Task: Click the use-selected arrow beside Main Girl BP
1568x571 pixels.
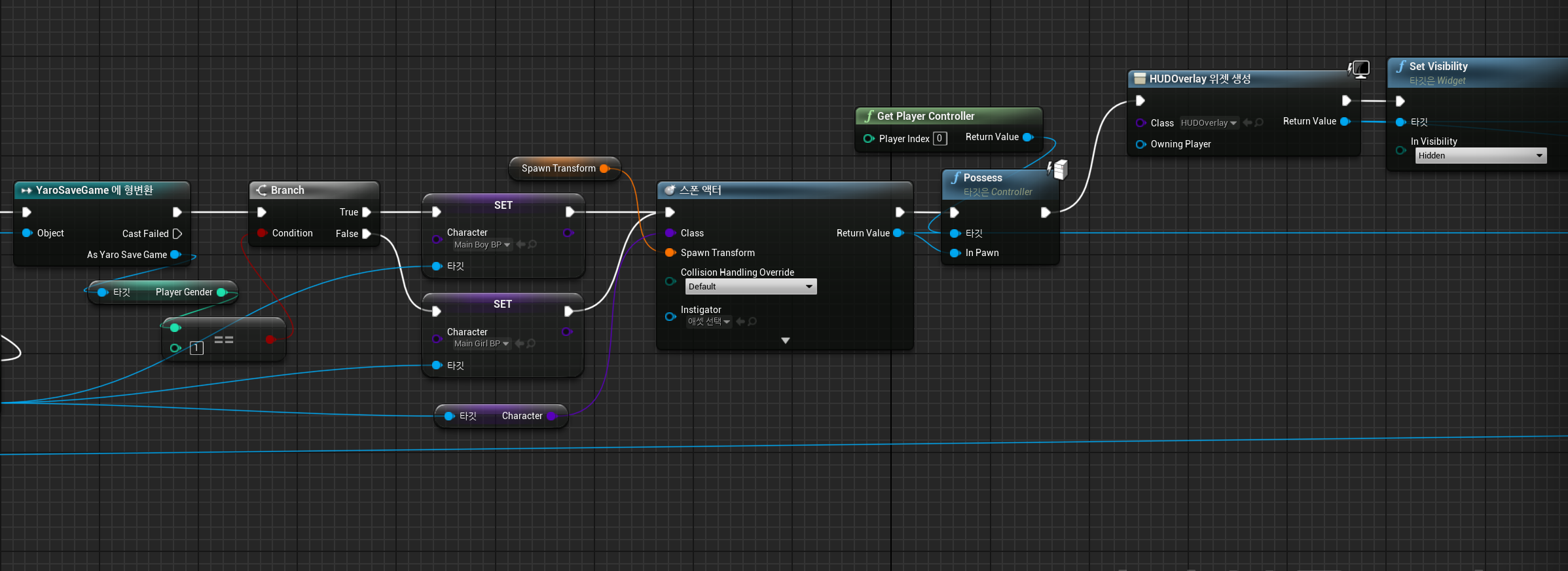Action: click(x=519, y=344)
